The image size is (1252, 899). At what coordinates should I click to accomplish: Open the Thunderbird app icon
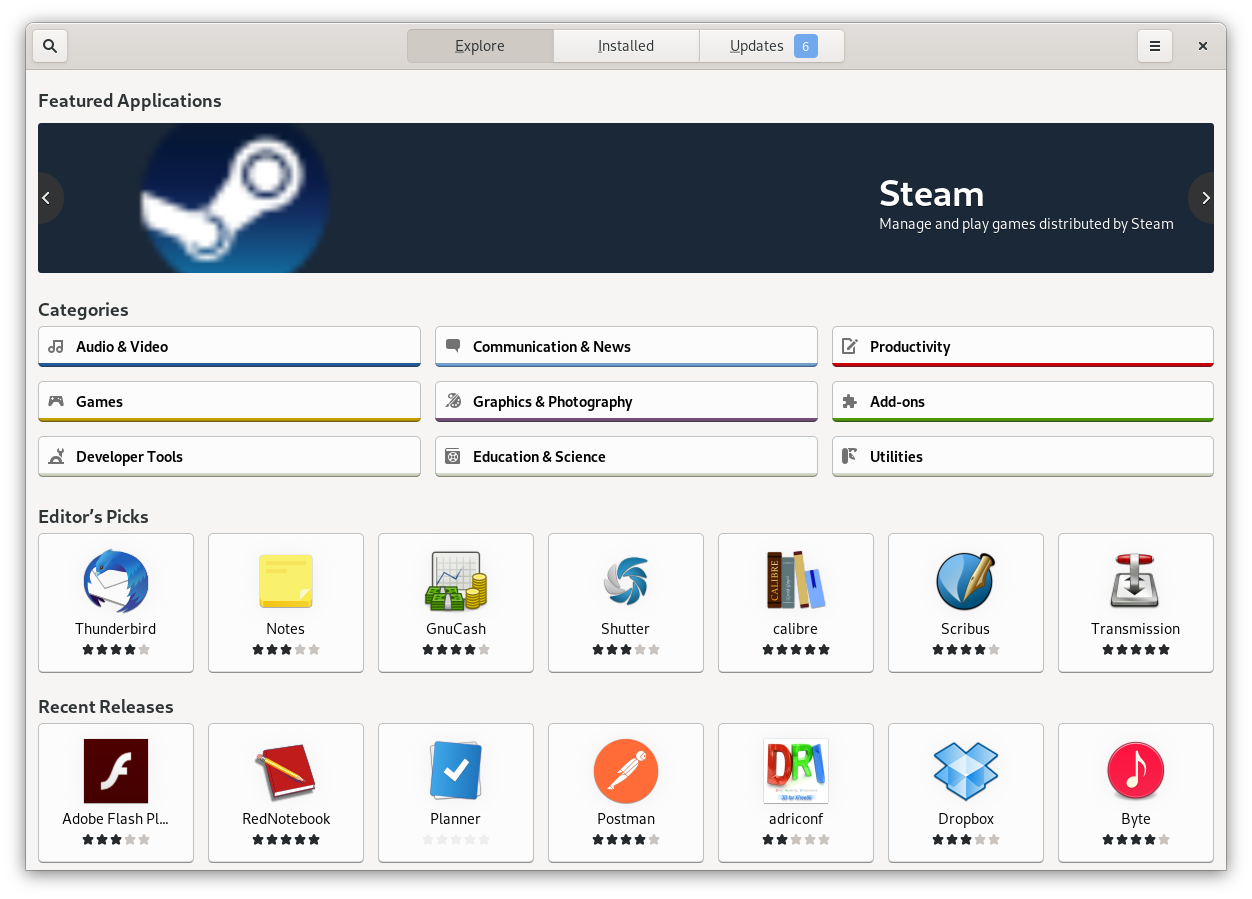pyautogui.click(x=116, y=581)
